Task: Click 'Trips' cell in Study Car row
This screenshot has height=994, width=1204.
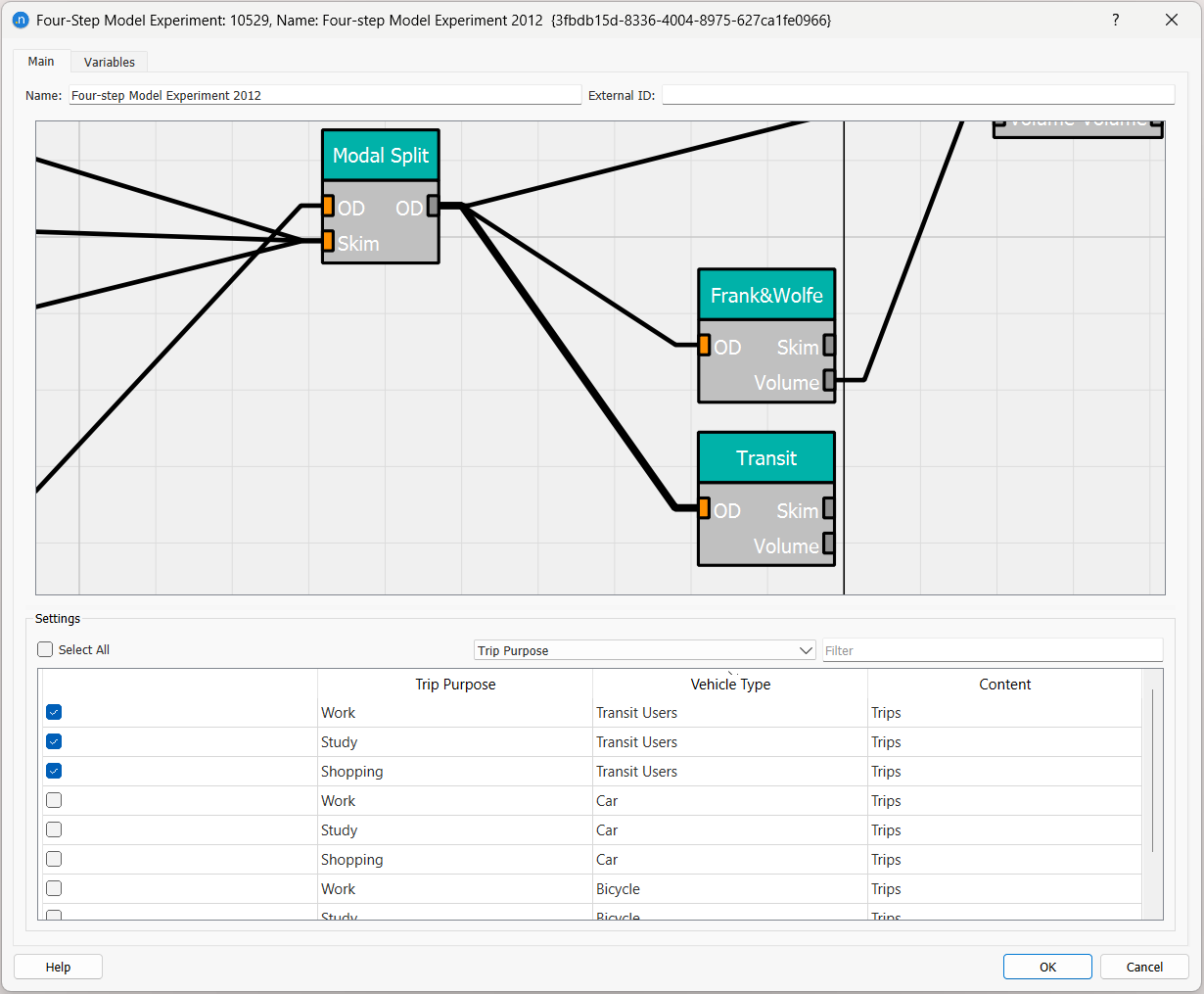Action: tap(1004, 830)
